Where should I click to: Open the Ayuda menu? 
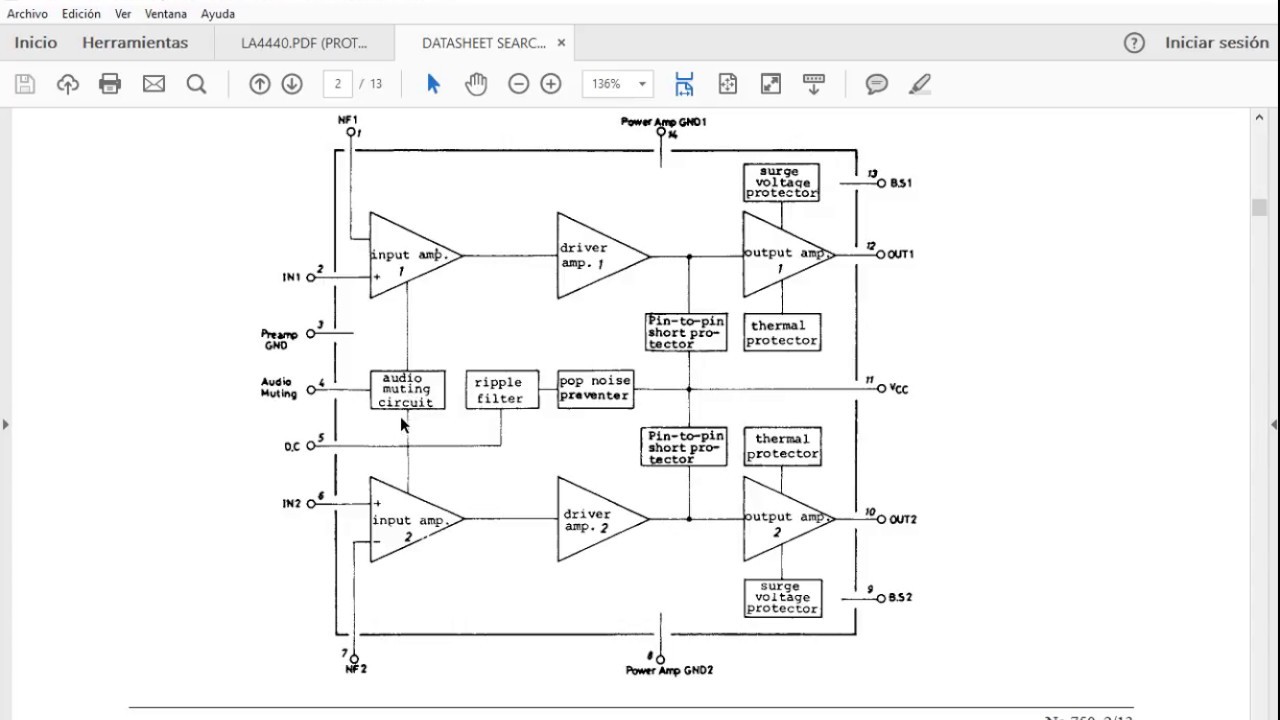218,14
